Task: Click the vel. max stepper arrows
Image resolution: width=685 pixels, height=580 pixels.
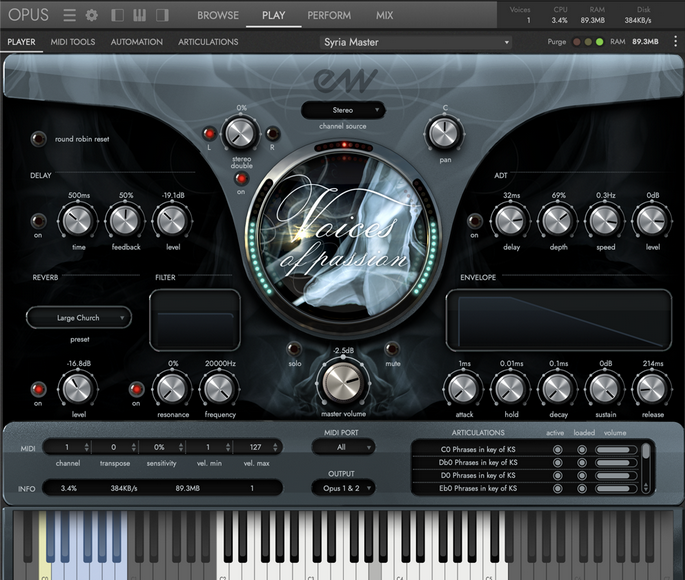Action: pyautogui.click(x=275, y=447)
